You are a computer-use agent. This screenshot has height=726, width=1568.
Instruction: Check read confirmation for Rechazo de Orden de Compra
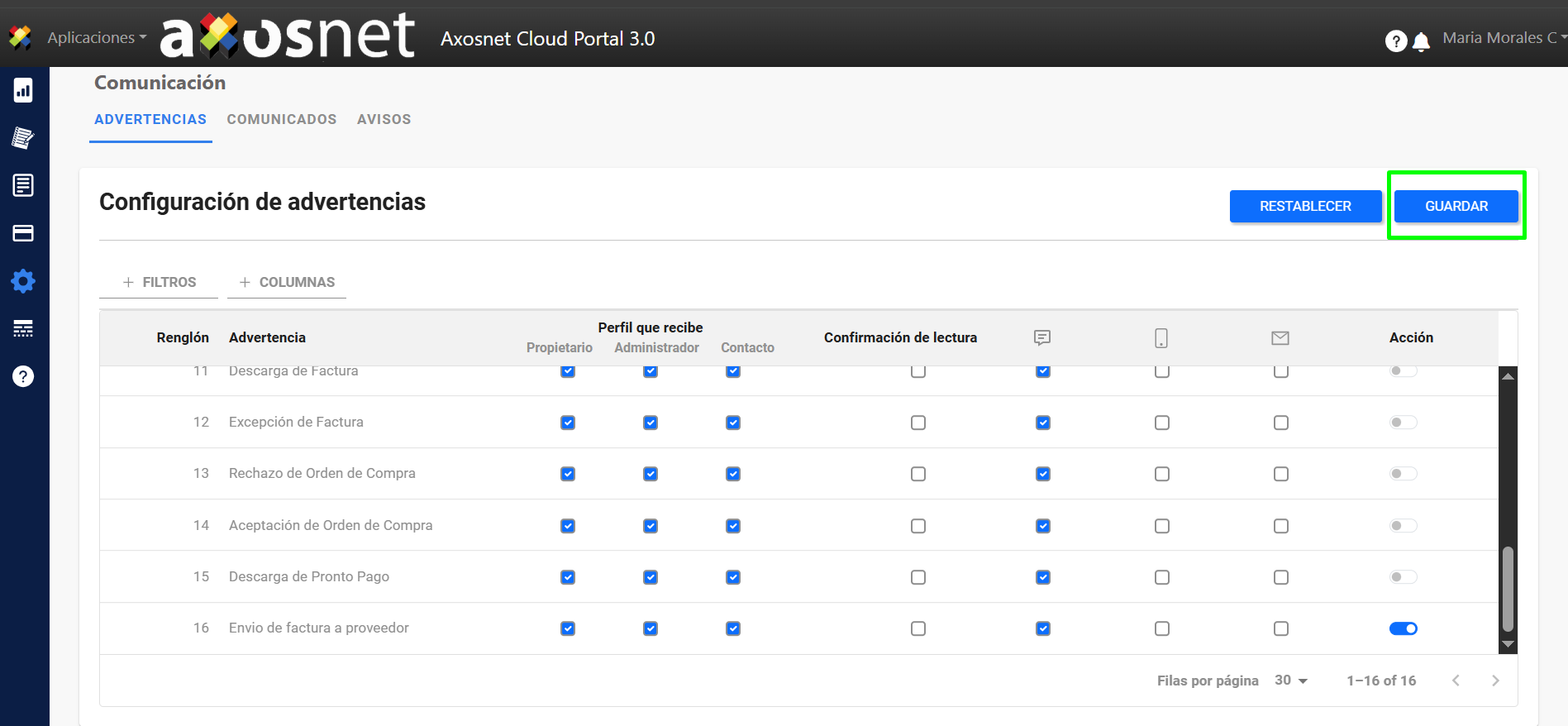(x=917, y=474)
